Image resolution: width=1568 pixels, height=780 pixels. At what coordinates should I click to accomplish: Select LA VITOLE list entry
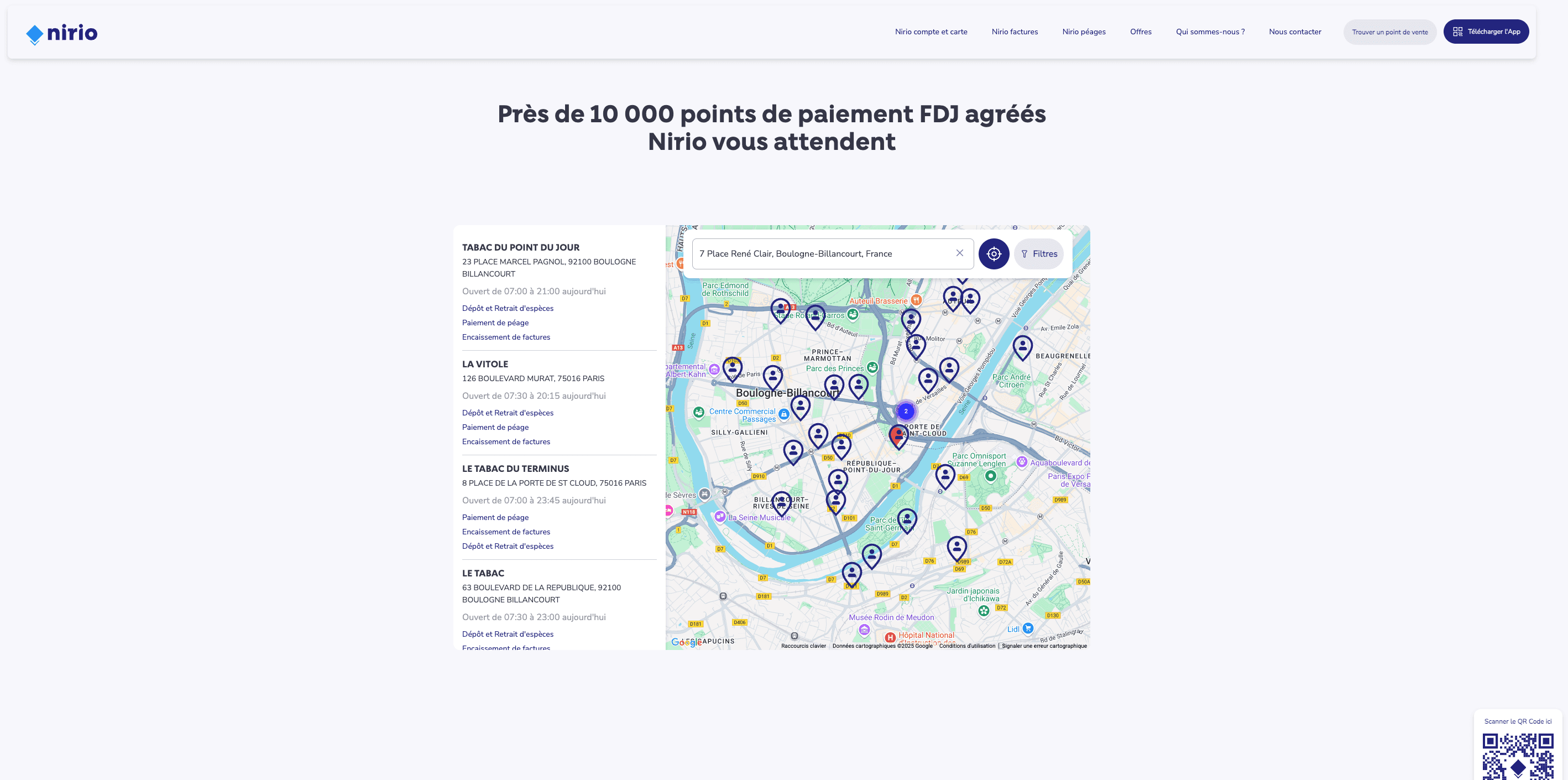(485, 364)
